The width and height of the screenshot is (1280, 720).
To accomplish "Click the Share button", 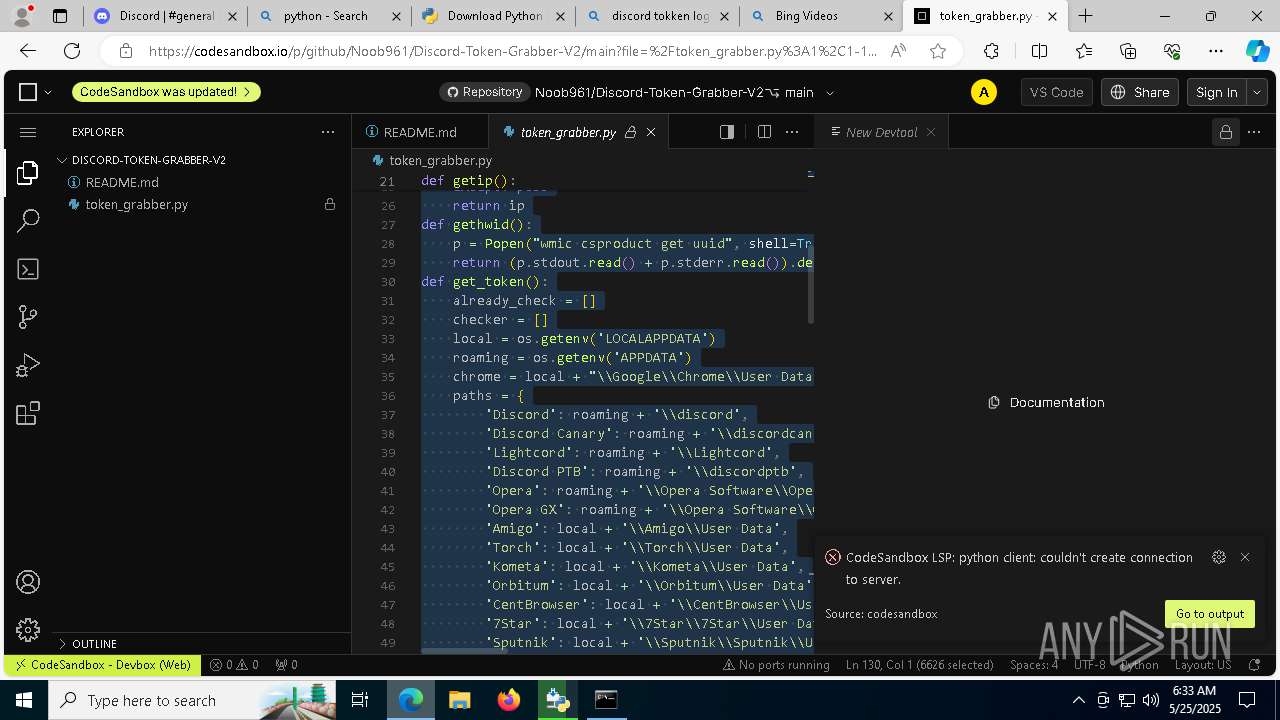I will pyautogui.click(x=1140, y=92).
